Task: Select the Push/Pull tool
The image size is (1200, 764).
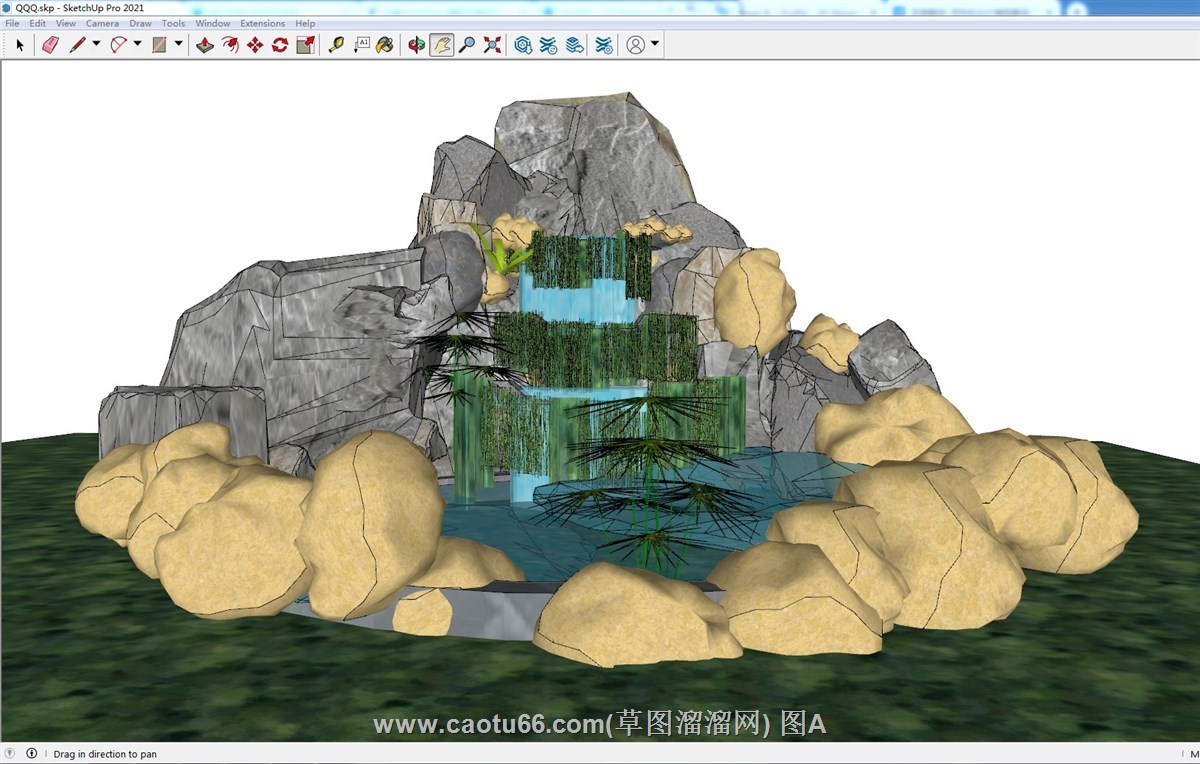Action: 205,45
